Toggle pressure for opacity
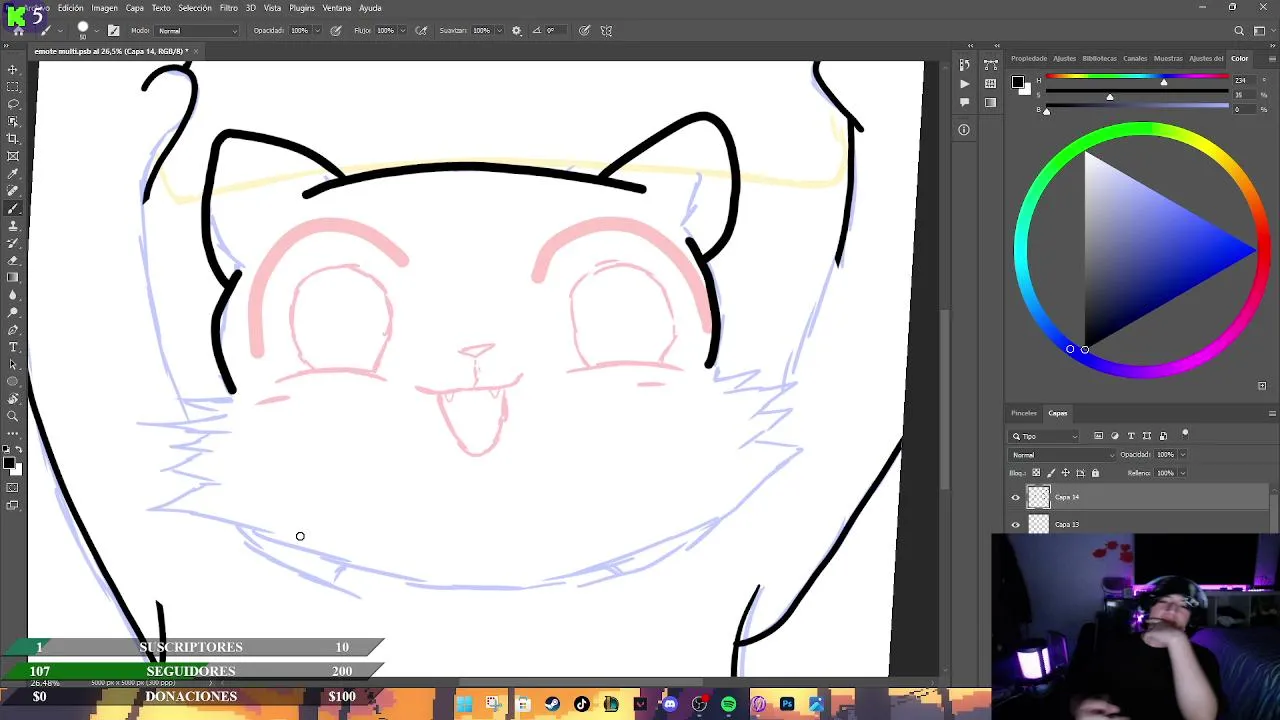1280x720 pixels. pos(336,30)
